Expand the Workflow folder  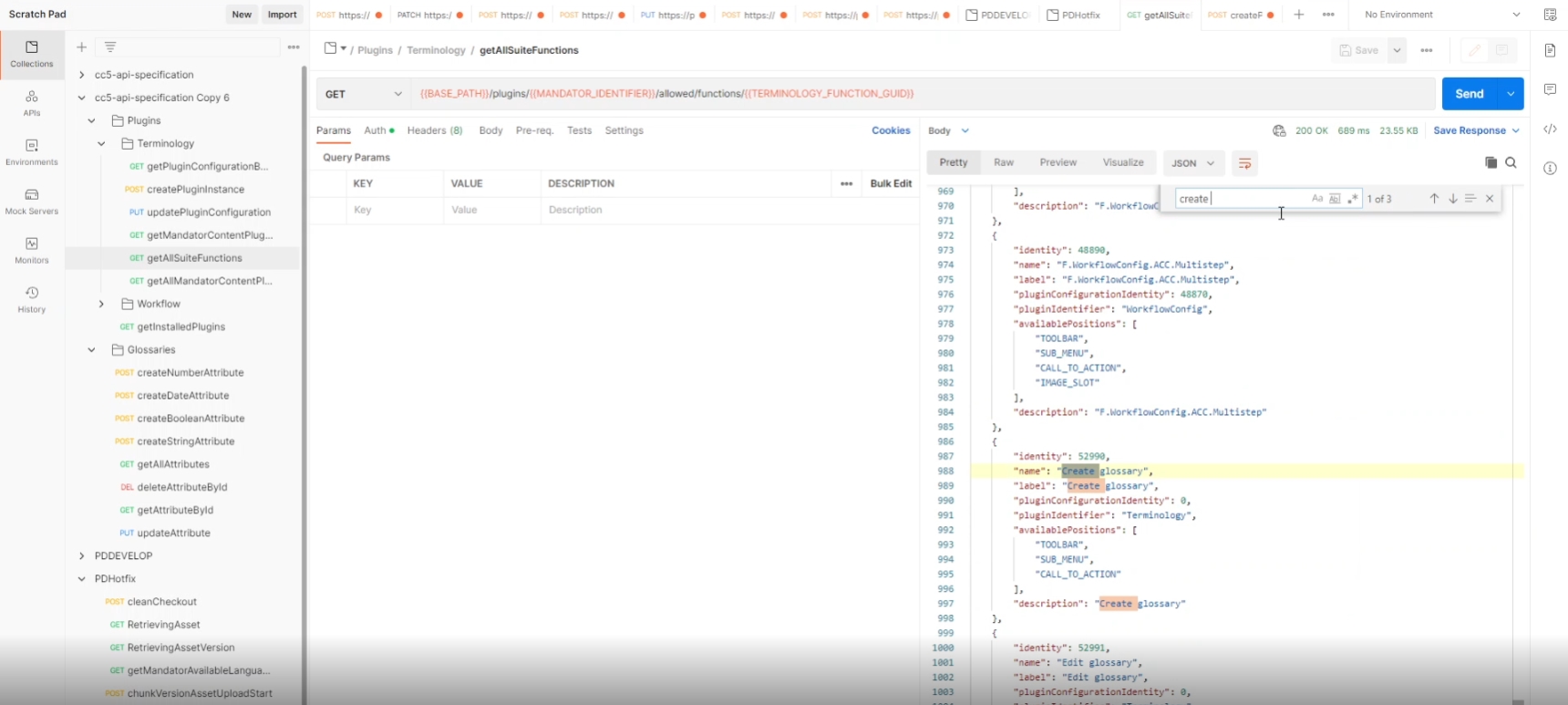(x=101, y=304)
